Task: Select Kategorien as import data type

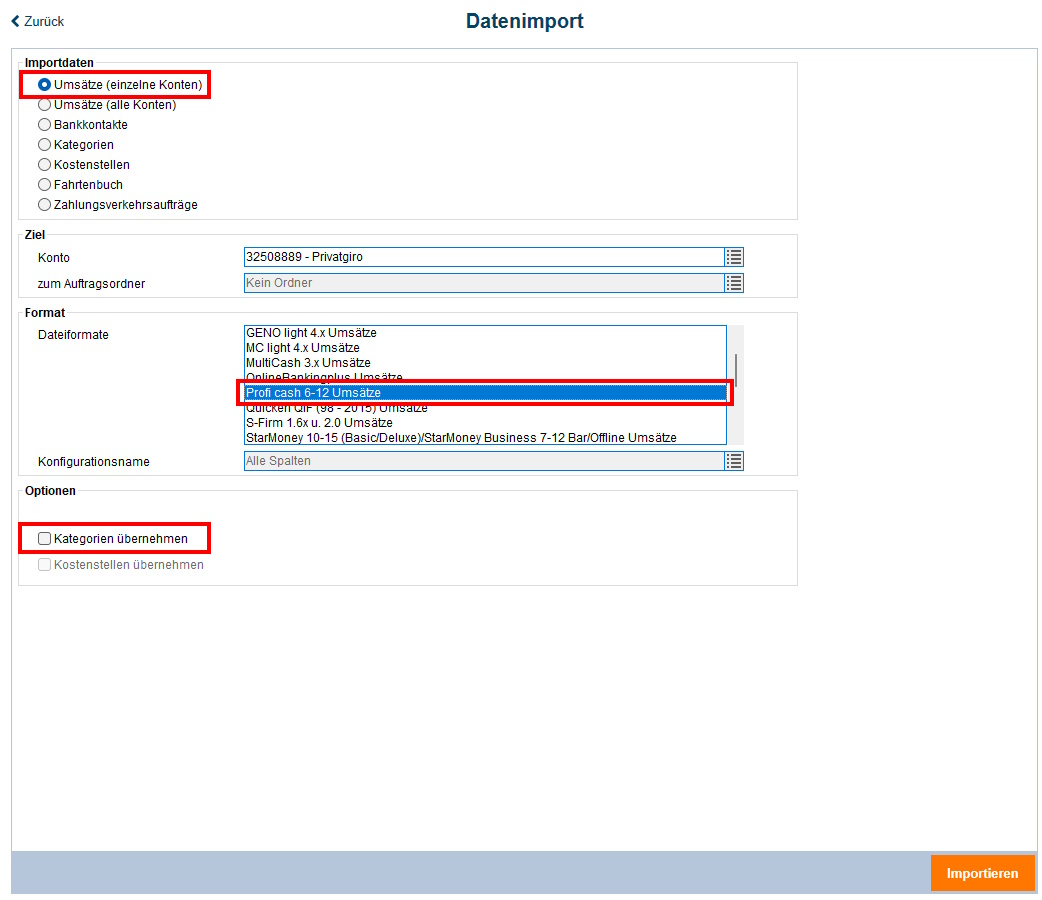Action: pyautogui.click(x=44, y=144)
